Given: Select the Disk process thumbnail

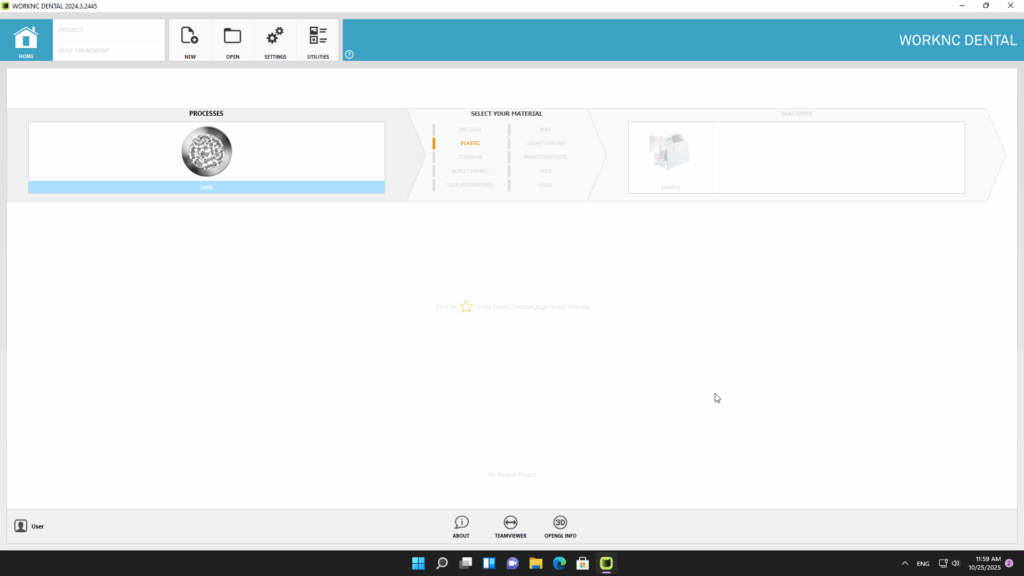Looking at the screenshot, I should (206, 152).
